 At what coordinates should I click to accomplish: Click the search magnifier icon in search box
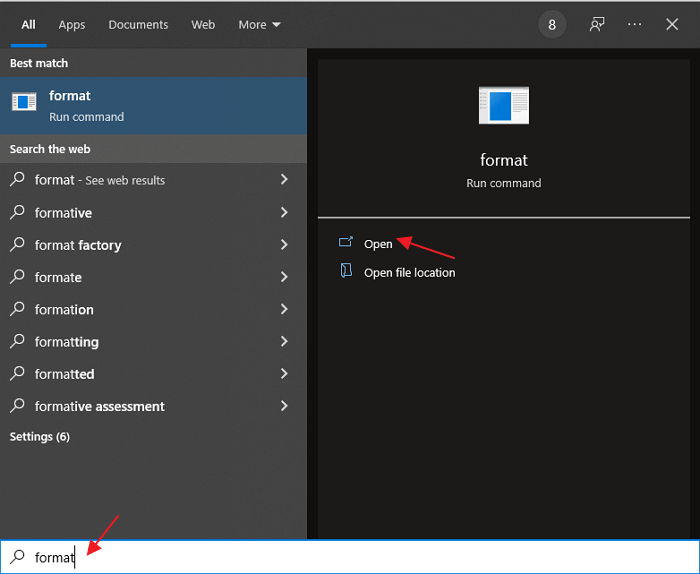tap(17, 557)
